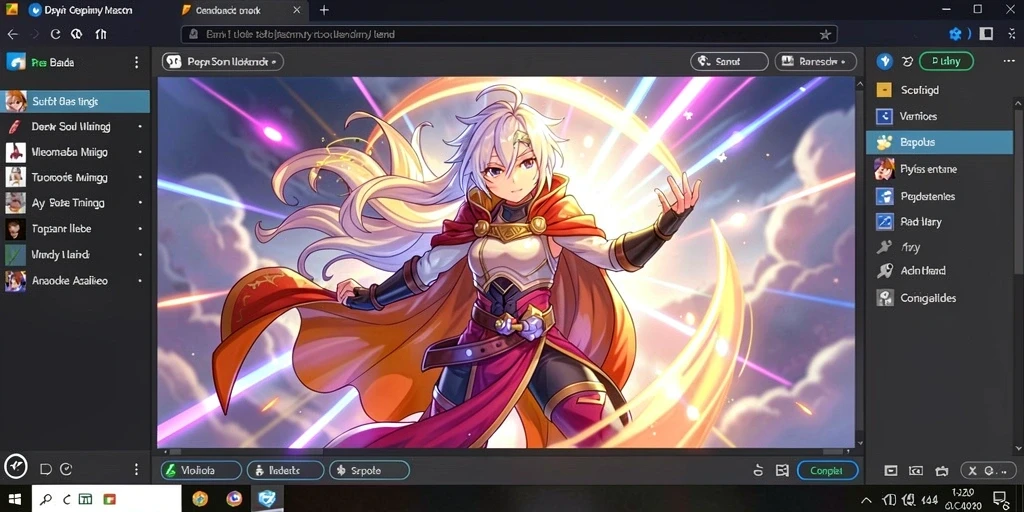Screen dimensions: 1024x512
Task: Click the Srpote button
Action: [370, 470]
